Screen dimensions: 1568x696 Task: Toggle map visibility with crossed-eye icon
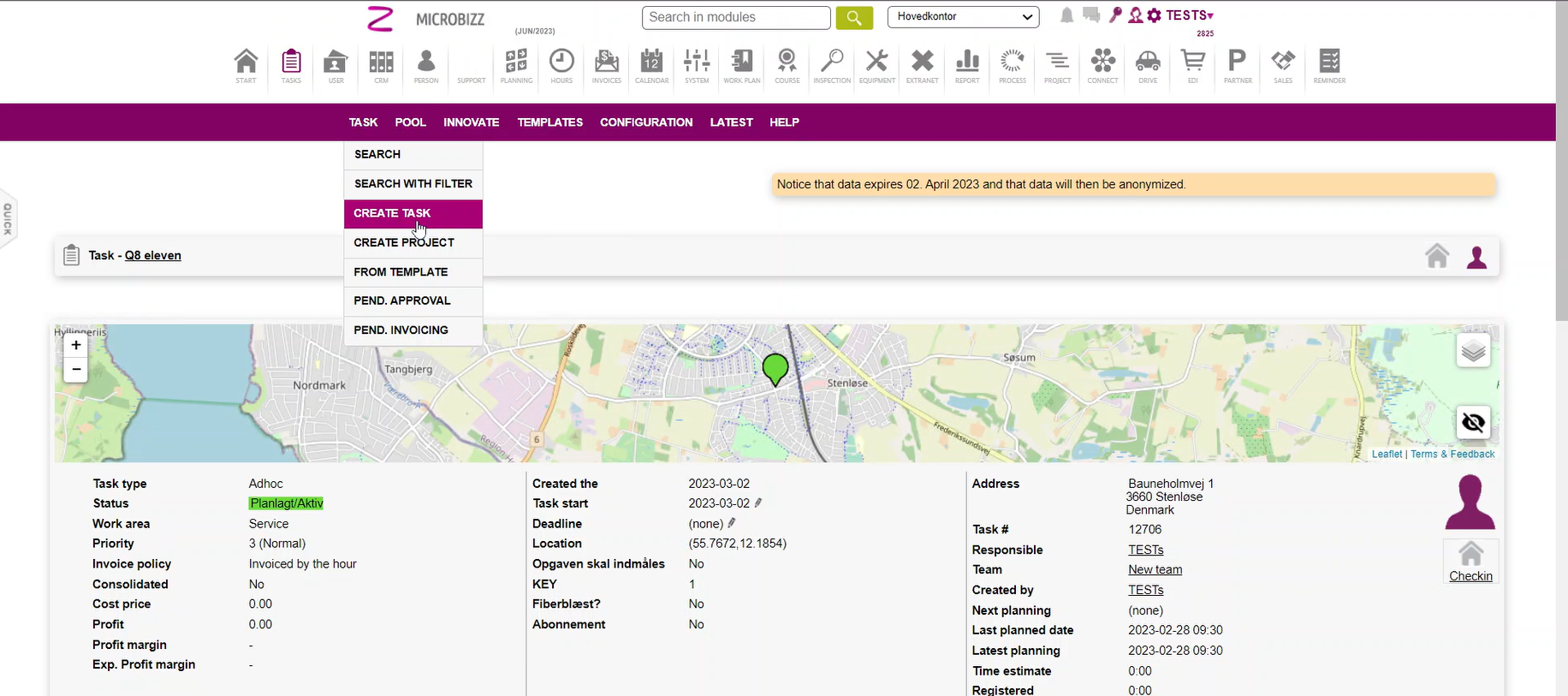coord(1473,422)
